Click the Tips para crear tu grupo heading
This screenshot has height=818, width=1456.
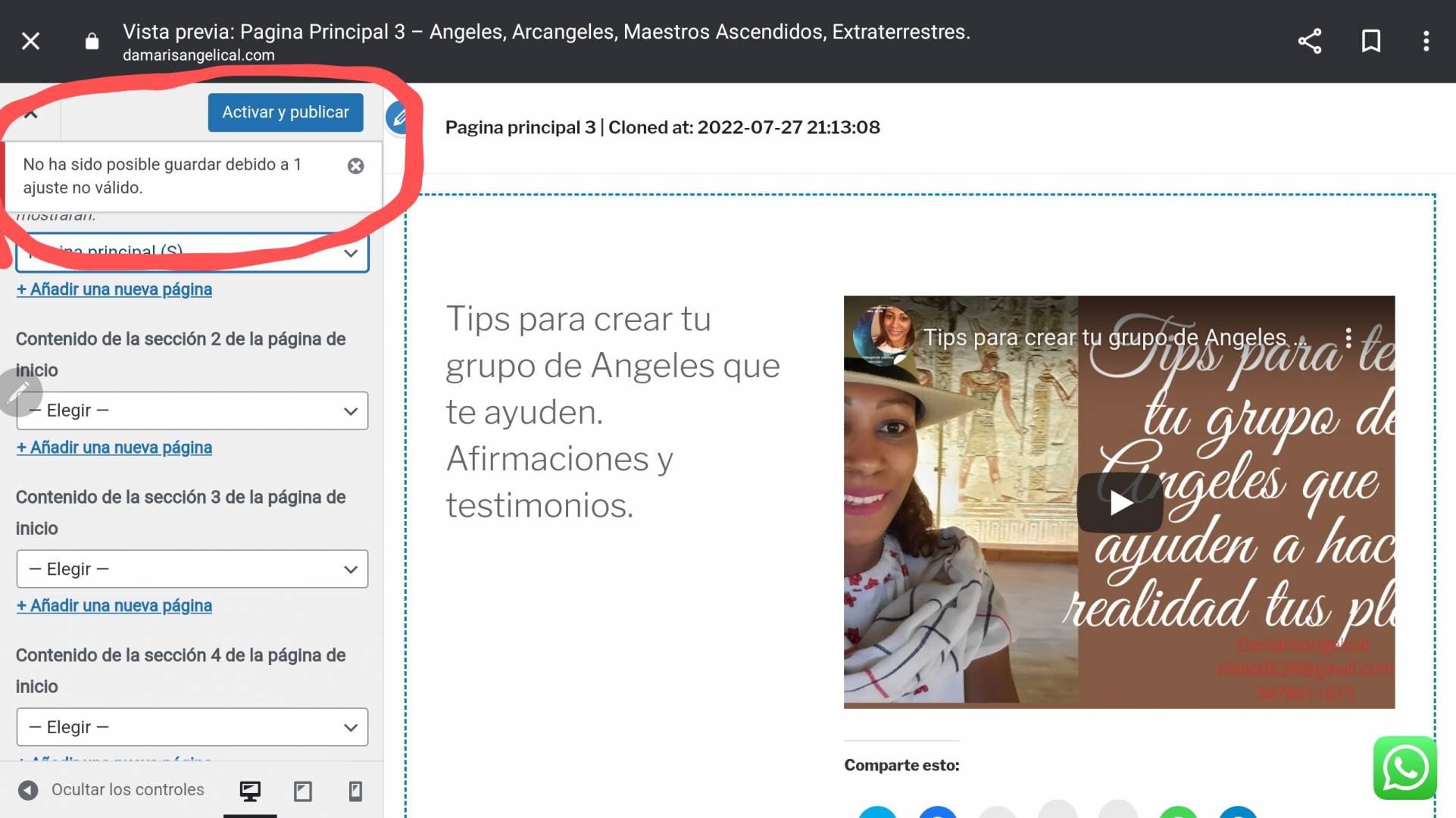[x=612, y=412]
